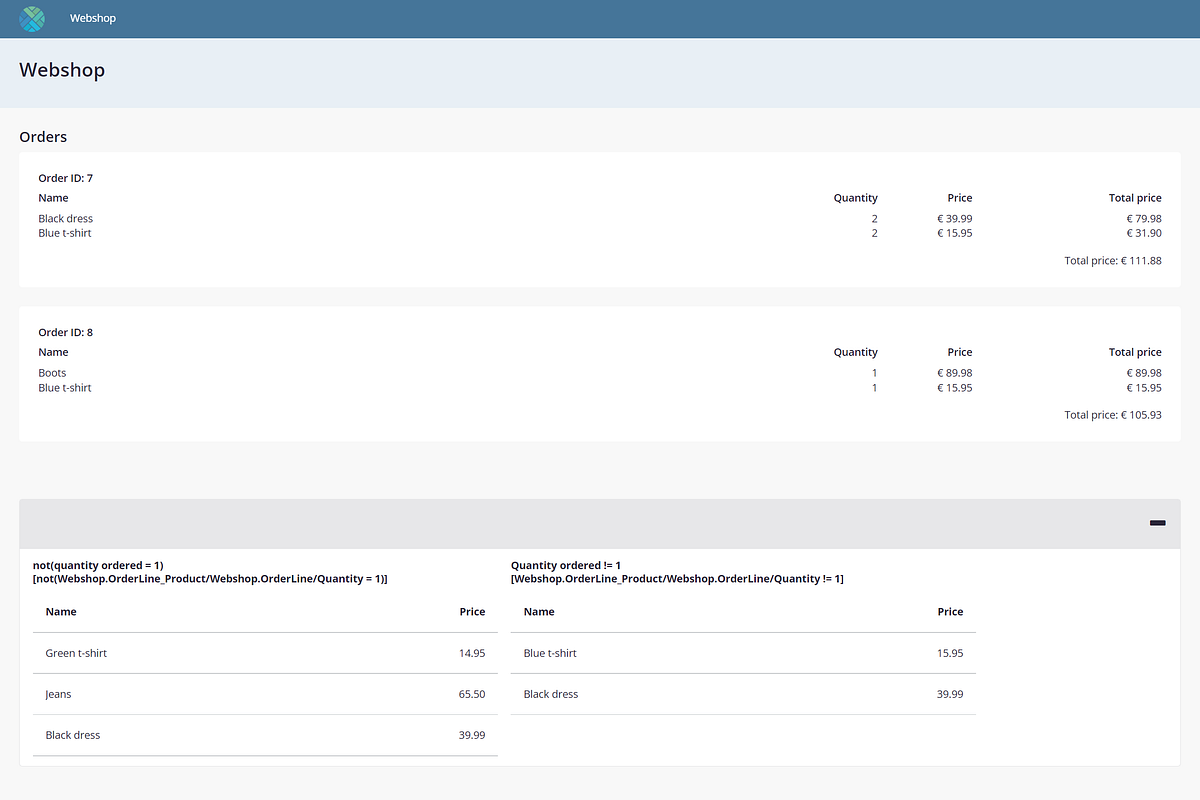Collapse the comparison panel using the minus icon
1200x800 pixels.
click(x=1157, y=522)
